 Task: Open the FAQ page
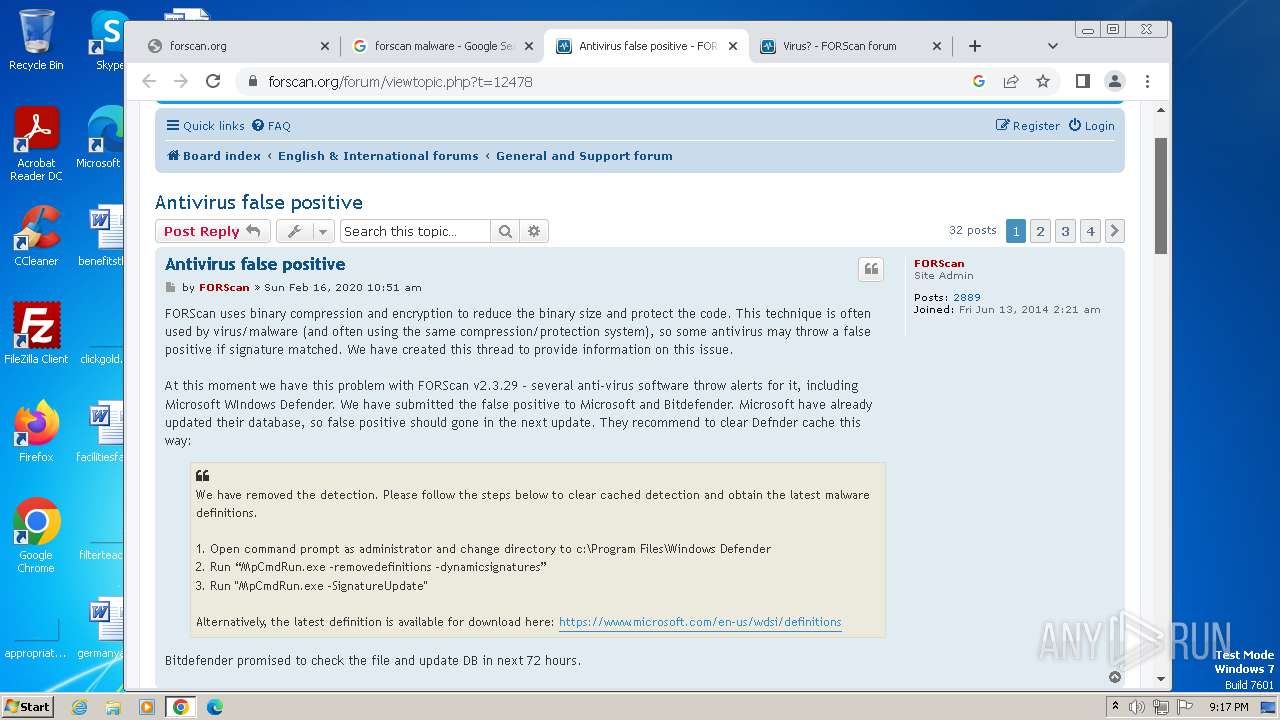click(271, 126)
